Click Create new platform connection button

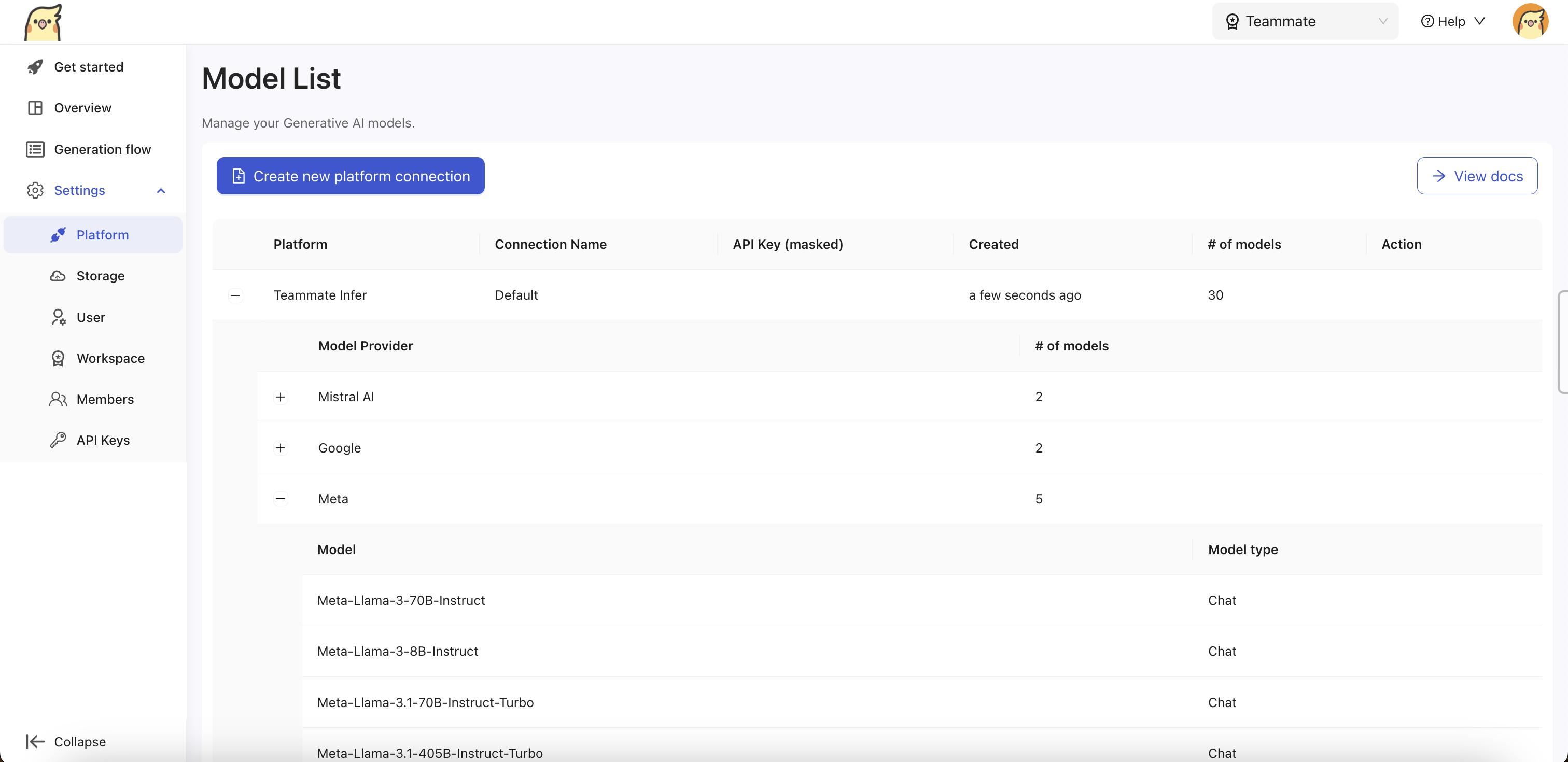pos(351,176)
